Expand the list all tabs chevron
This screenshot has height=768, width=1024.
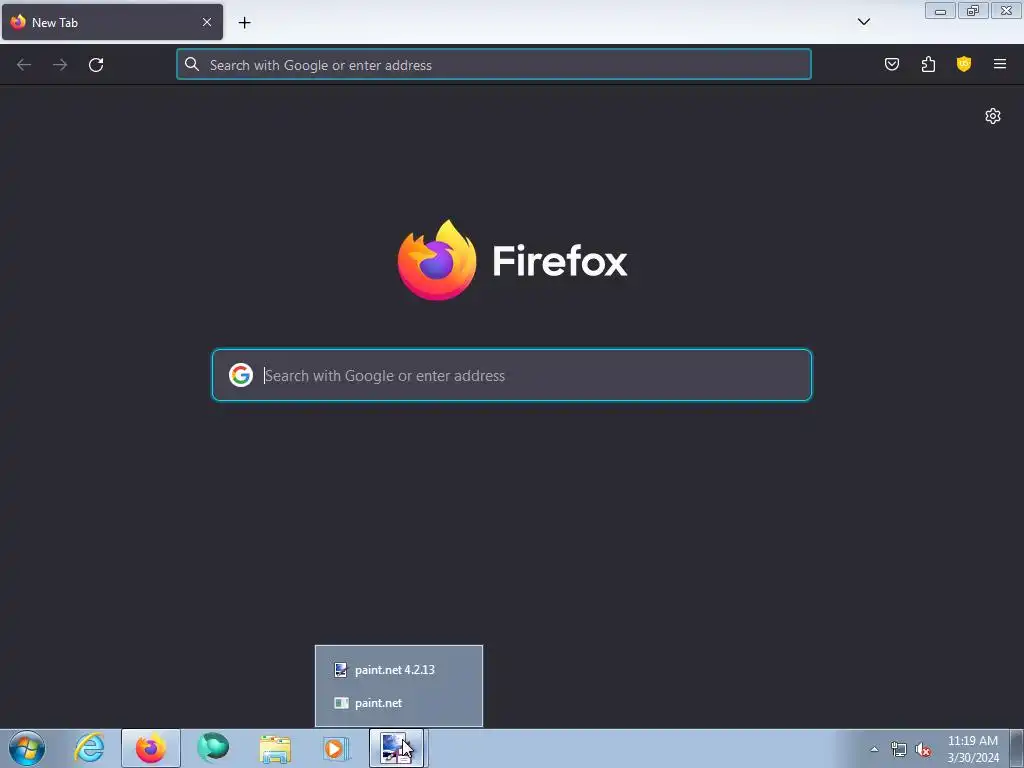(863, 22)
